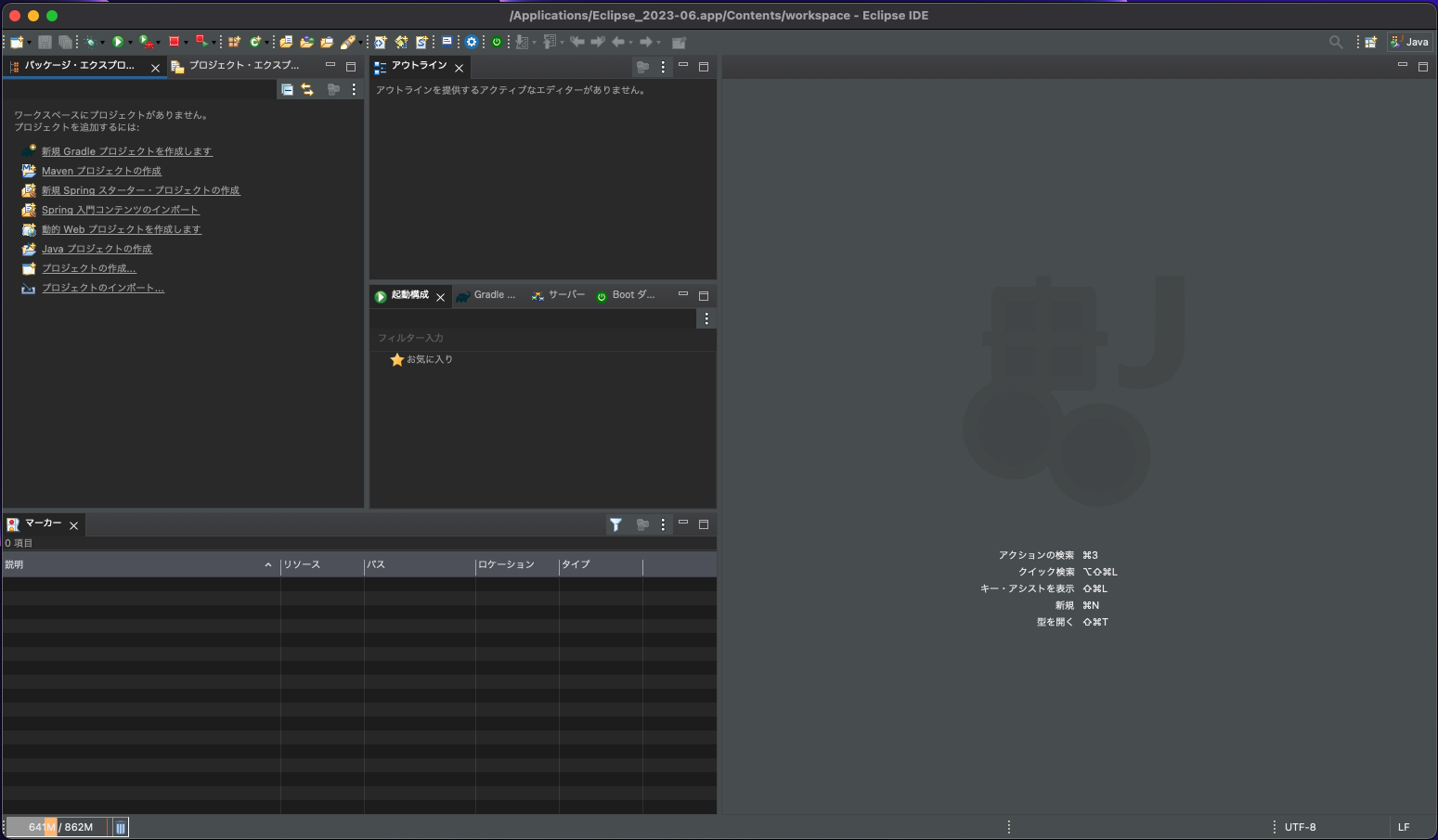The image size is (1438, 840).
Task: Click the Open Perspective icon
Action: click(1370, 42)
